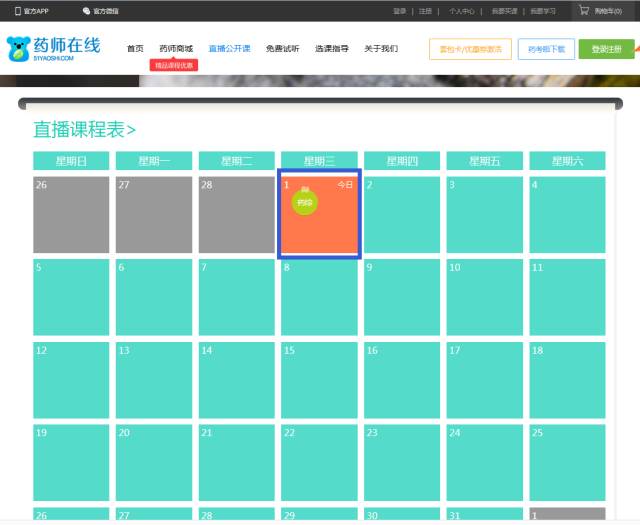The image size is (640, 525).
Task: Select the gray calendar cell dated 28
Action: tap(237, 215)
